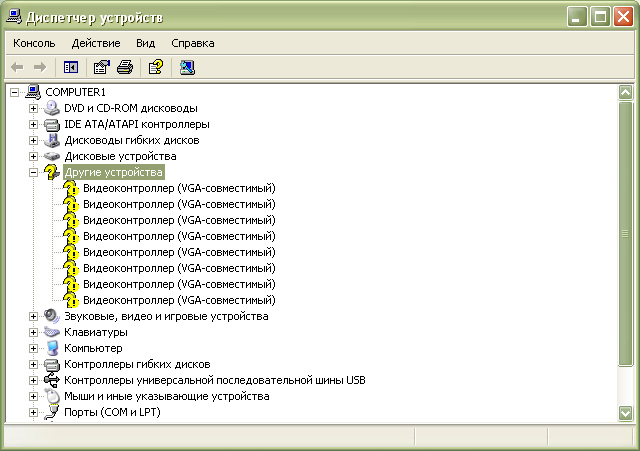Click the DVD и CD-ROM дисководы disc icon
Viewport: 640px width, 451px height.
click(52, 108)
